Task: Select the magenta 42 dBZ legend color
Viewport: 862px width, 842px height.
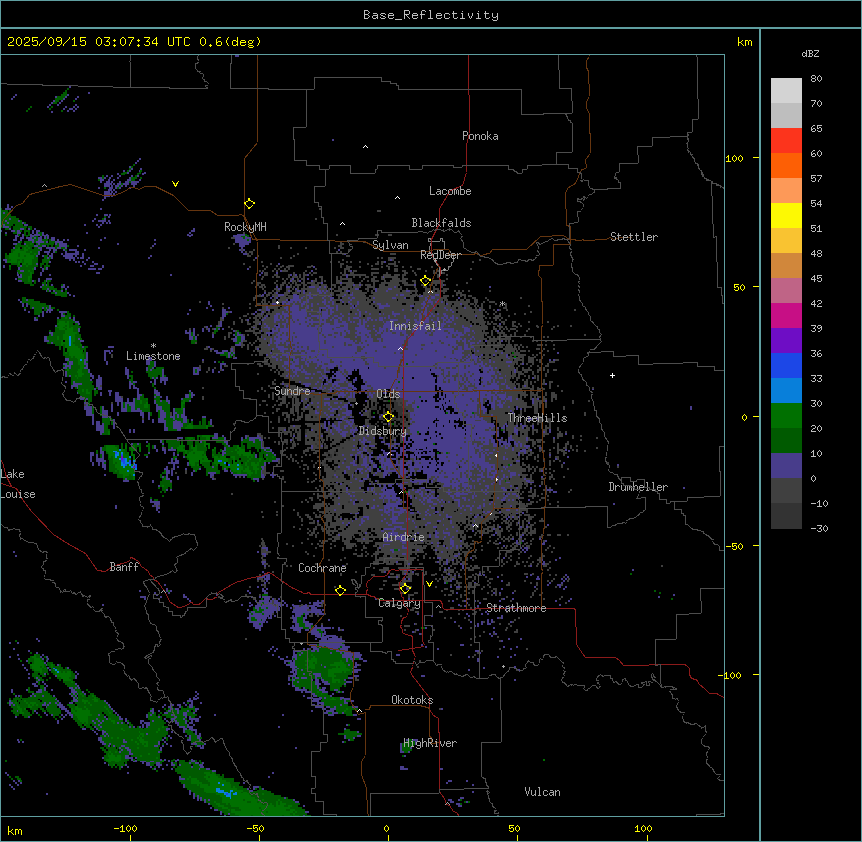Action: point(786,315)
